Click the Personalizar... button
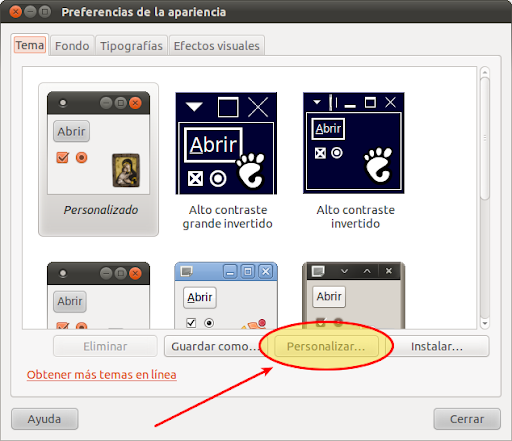The image size is (512, 441). point(326,346)
